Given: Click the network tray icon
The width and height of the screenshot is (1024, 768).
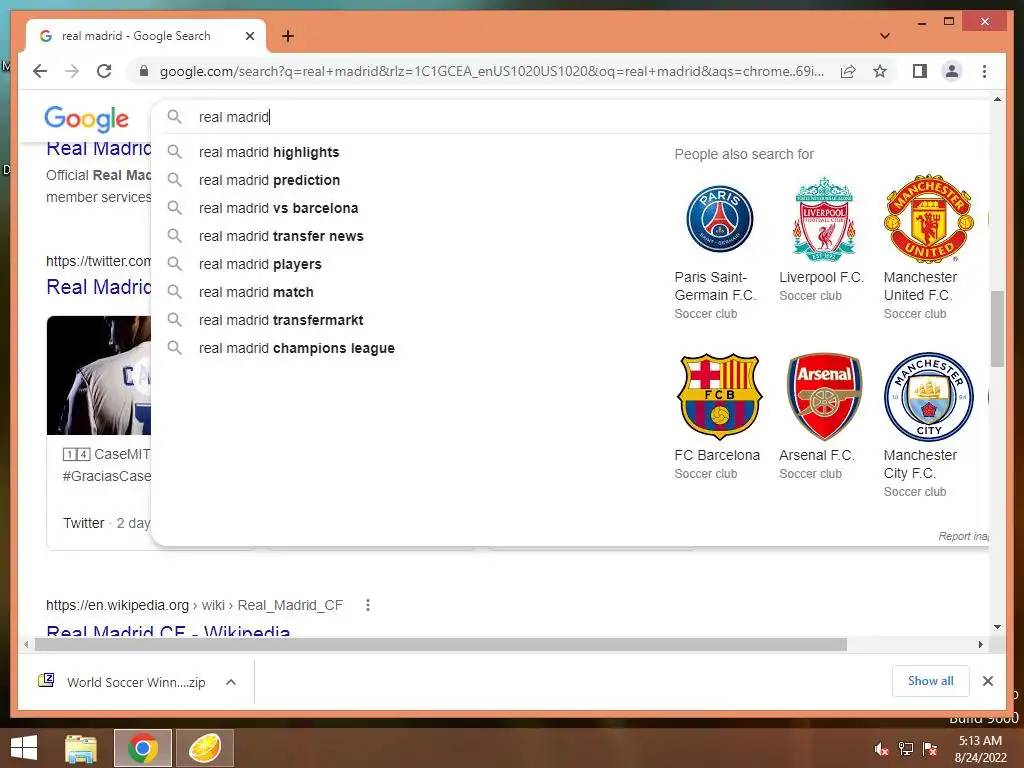Looking at the screenshot, I should pos(906,749).
